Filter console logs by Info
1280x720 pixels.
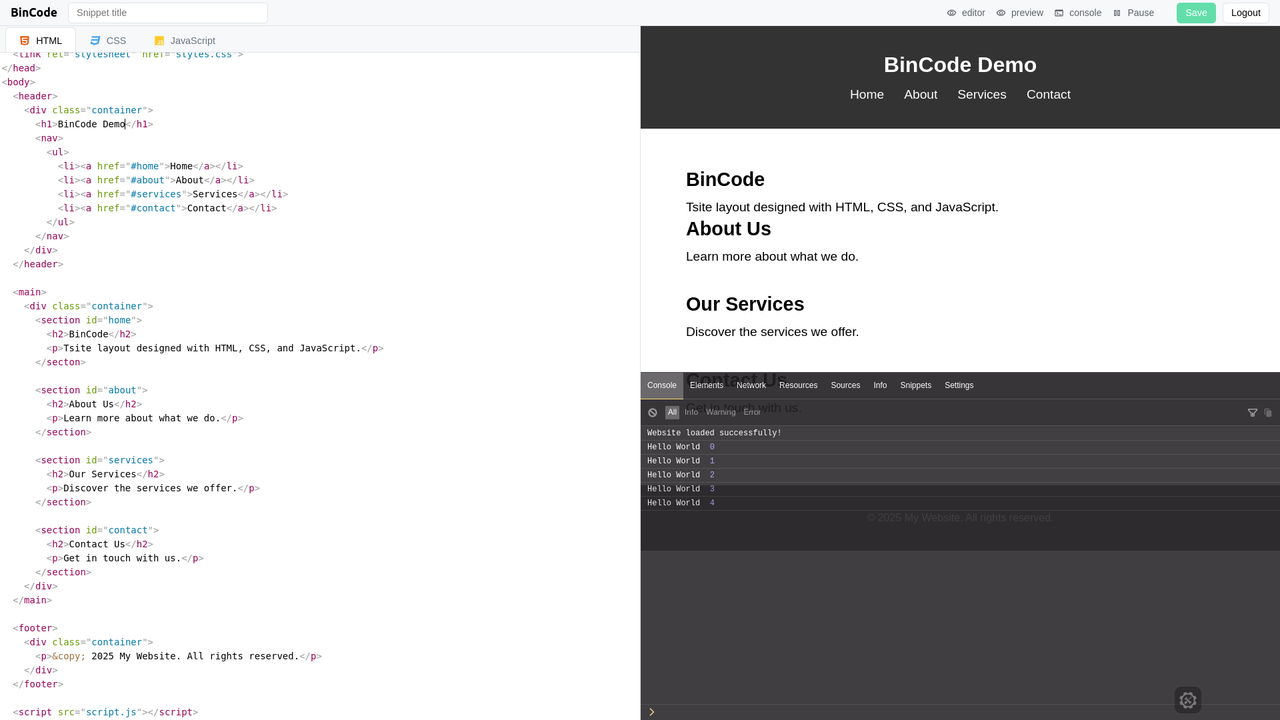click(x=691, y=412)
